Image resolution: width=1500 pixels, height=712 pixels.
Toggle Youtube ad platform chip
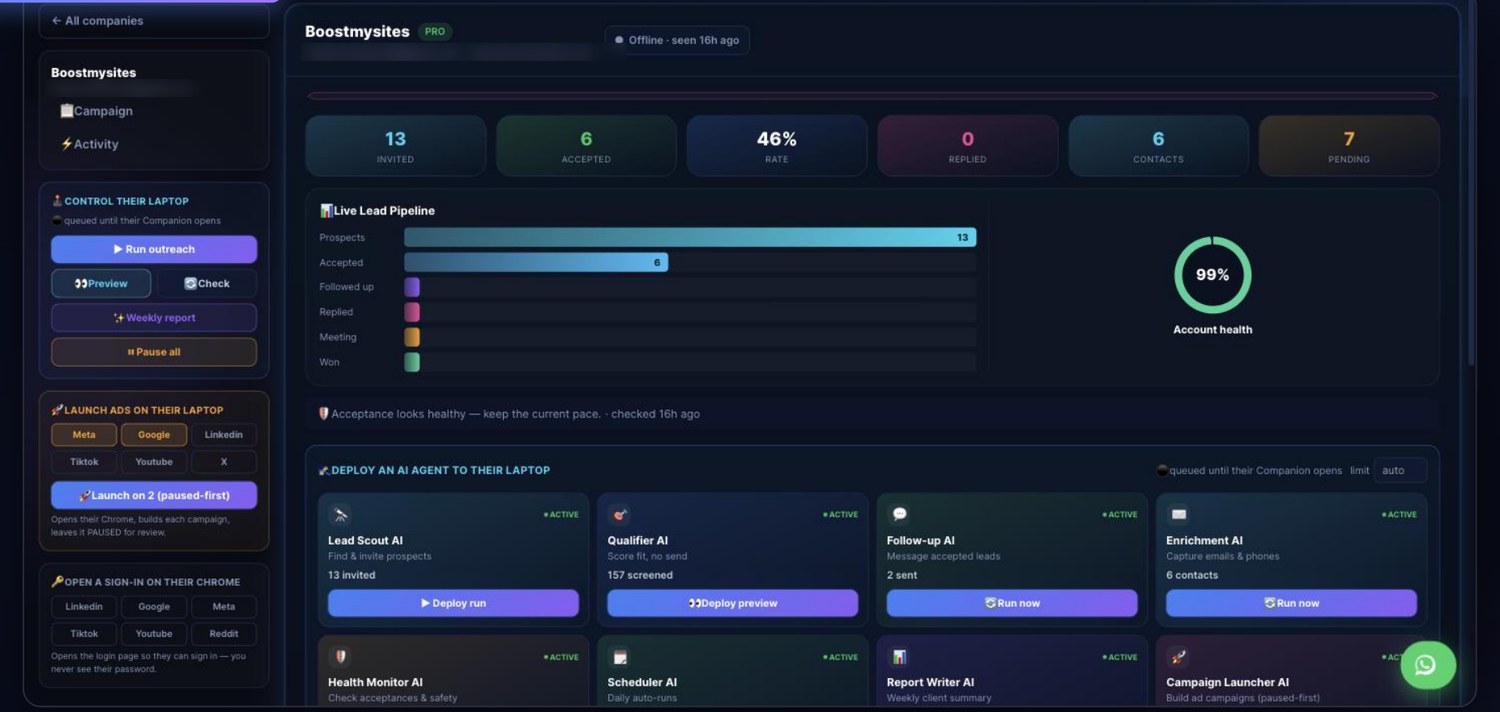(154, 462)
